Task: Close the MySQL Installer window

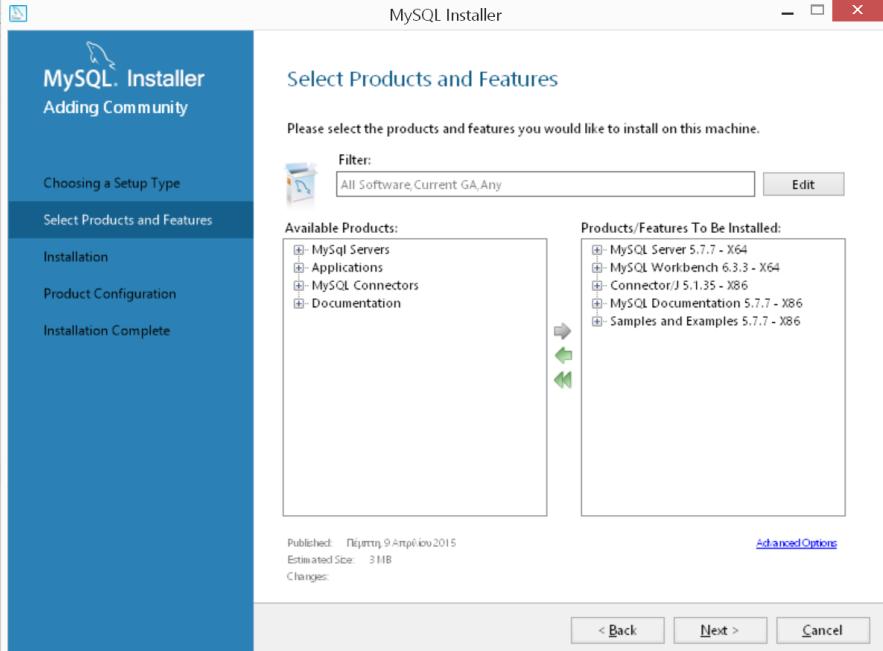Action: pyautogui.click(x=857, y=10)
